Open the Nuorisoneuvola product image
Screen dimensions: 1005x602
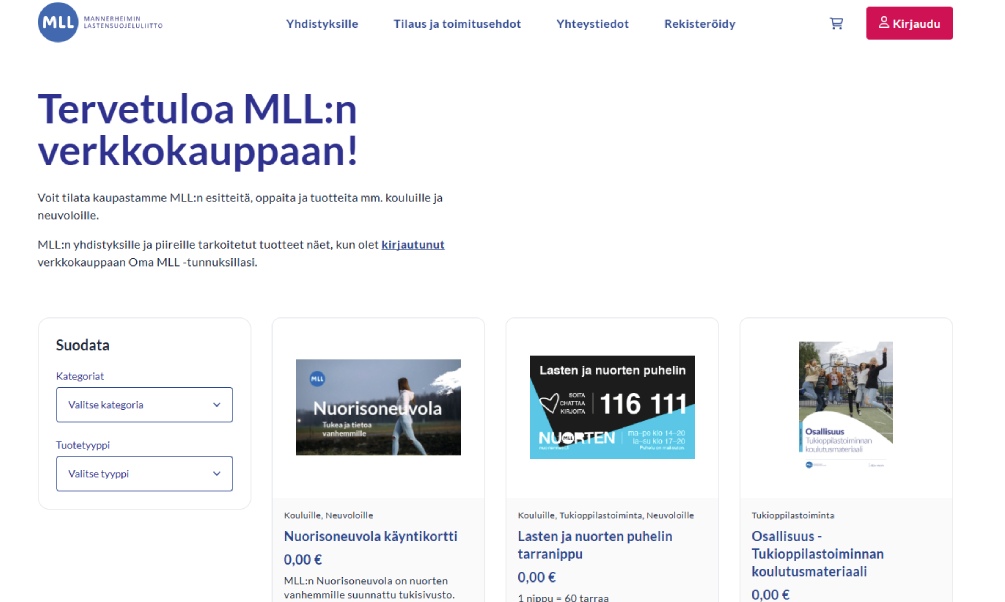point(378,407)
